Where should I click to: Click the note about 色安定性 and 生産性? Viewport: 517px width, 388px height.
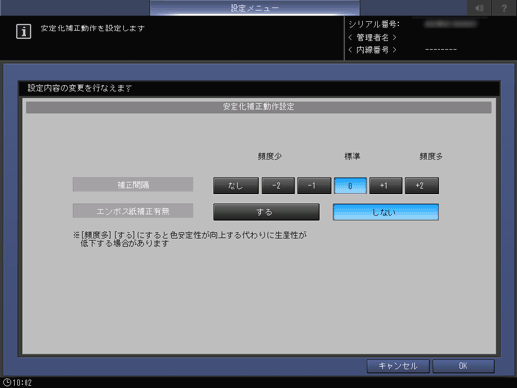[x=190, y=239]
